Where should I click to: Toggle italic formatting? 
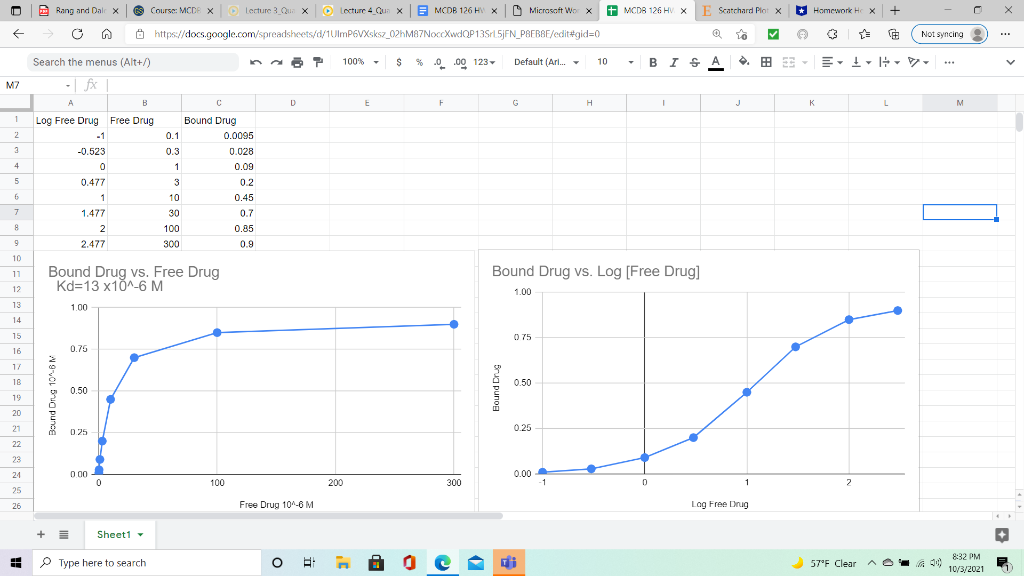(x=673, y=62)
